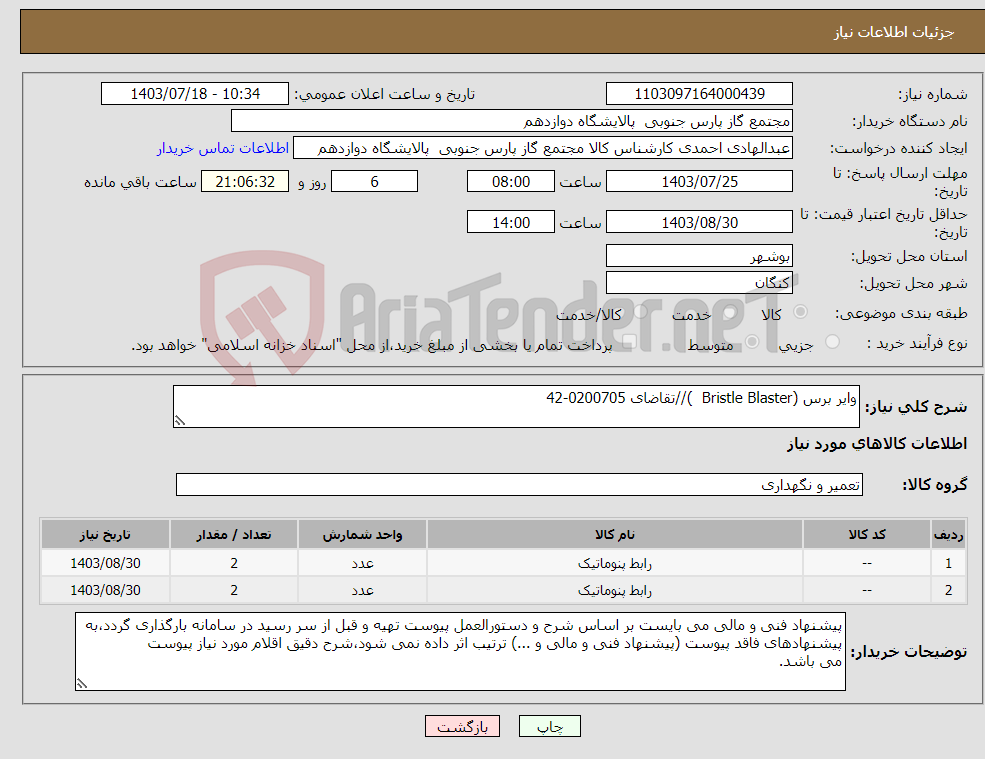Click the resize handle of description box
This screenshot has height=759, width=985.
tap(180, 421)
